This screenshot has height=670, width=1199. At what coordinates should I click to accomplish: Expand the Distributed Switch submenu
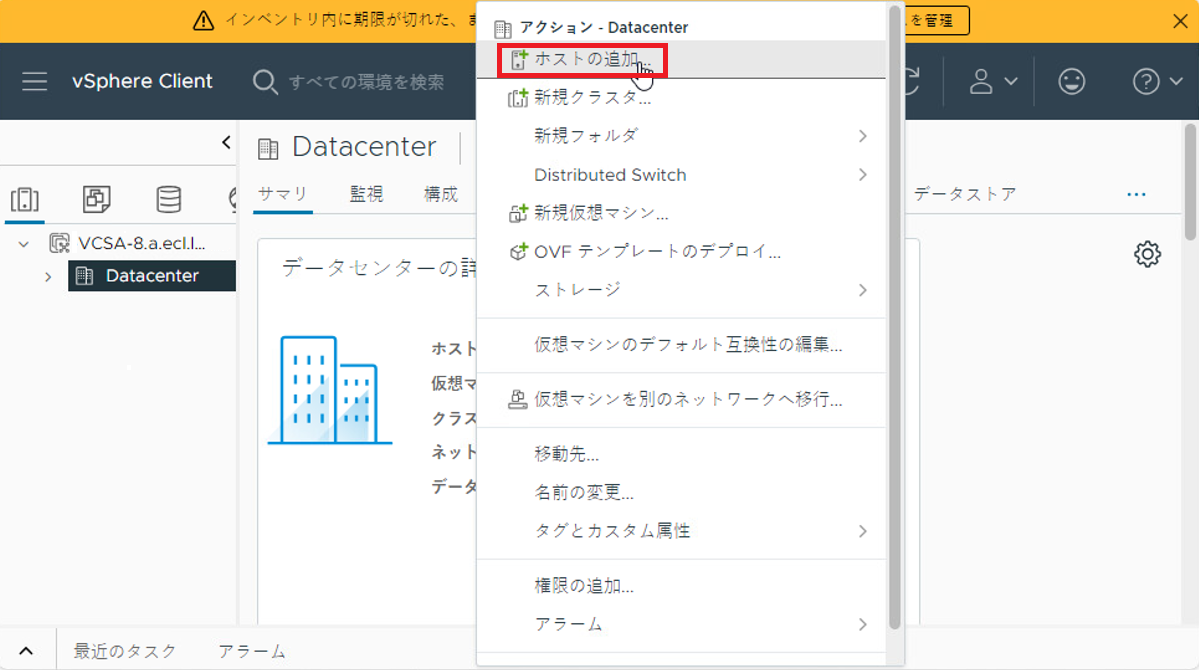click(681, 174)
